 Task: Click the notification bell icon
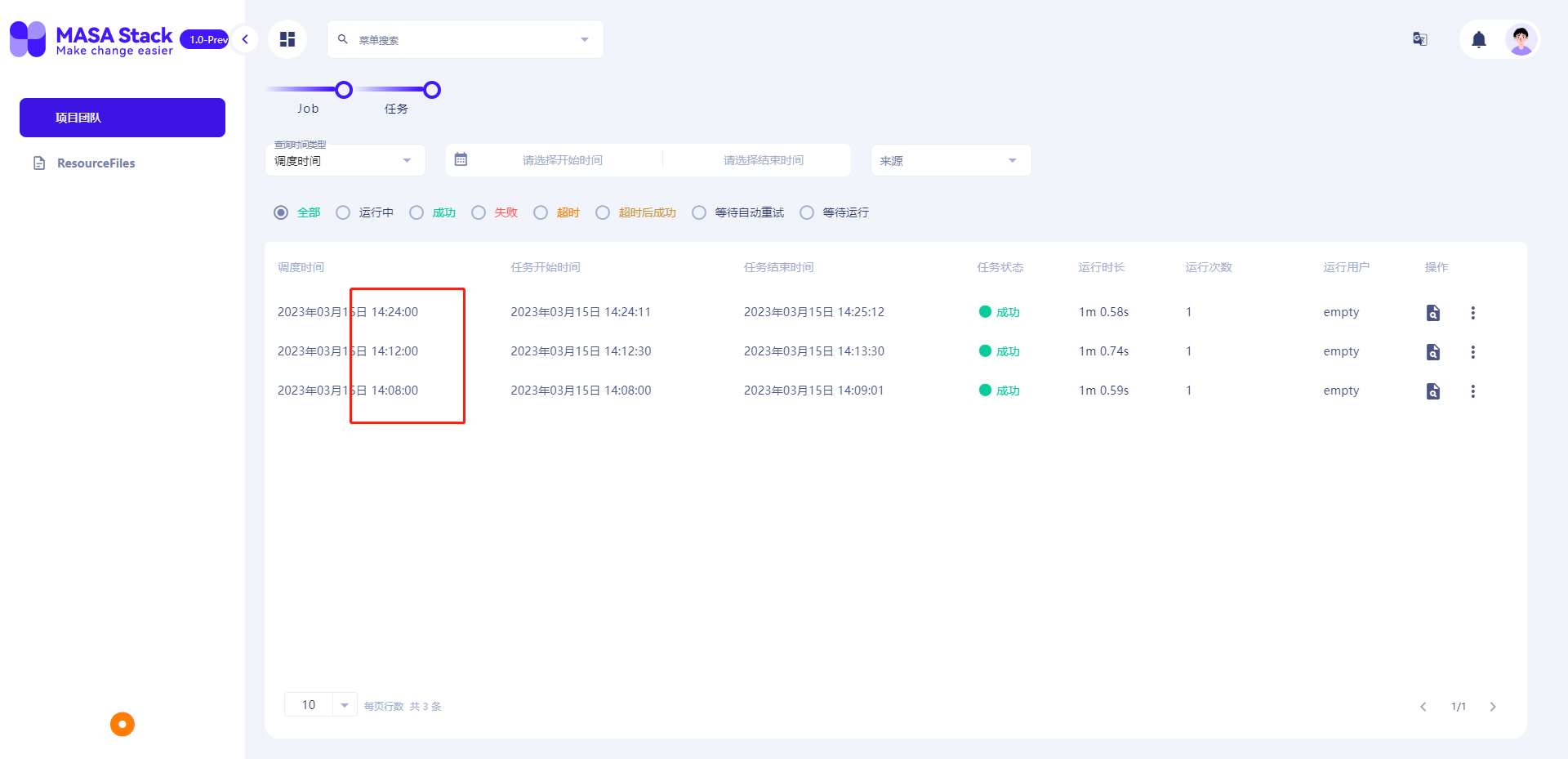[x=1478, y=38]
